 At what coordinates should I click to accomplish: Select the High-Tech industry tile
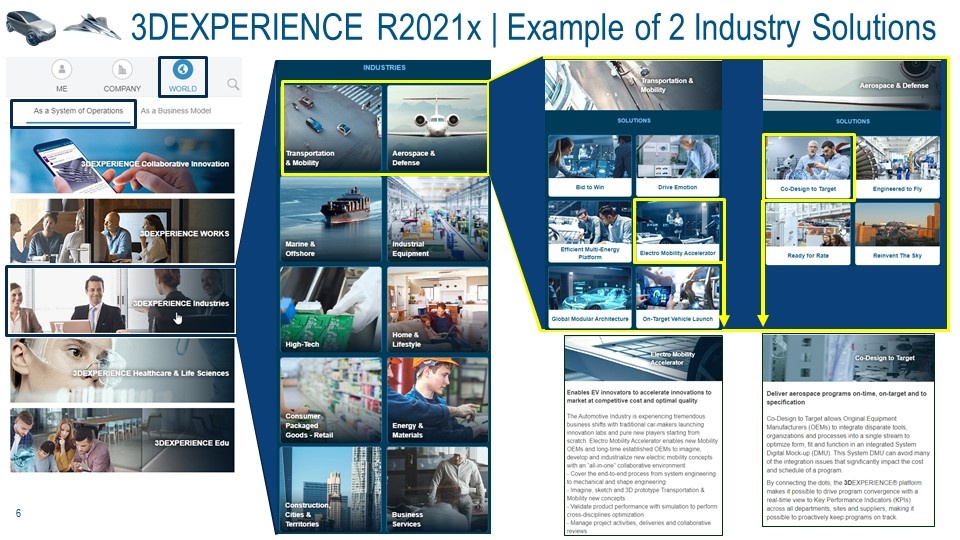331,309
